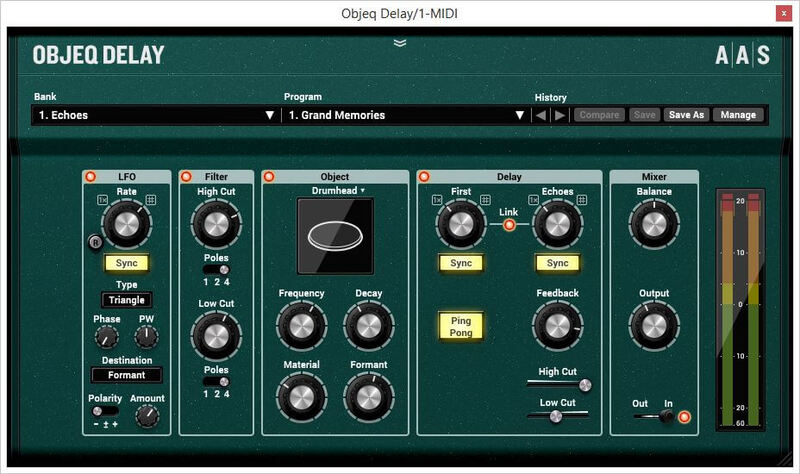Click the history forward arrow
Viewport: 800px width, 474px height.
559,115
